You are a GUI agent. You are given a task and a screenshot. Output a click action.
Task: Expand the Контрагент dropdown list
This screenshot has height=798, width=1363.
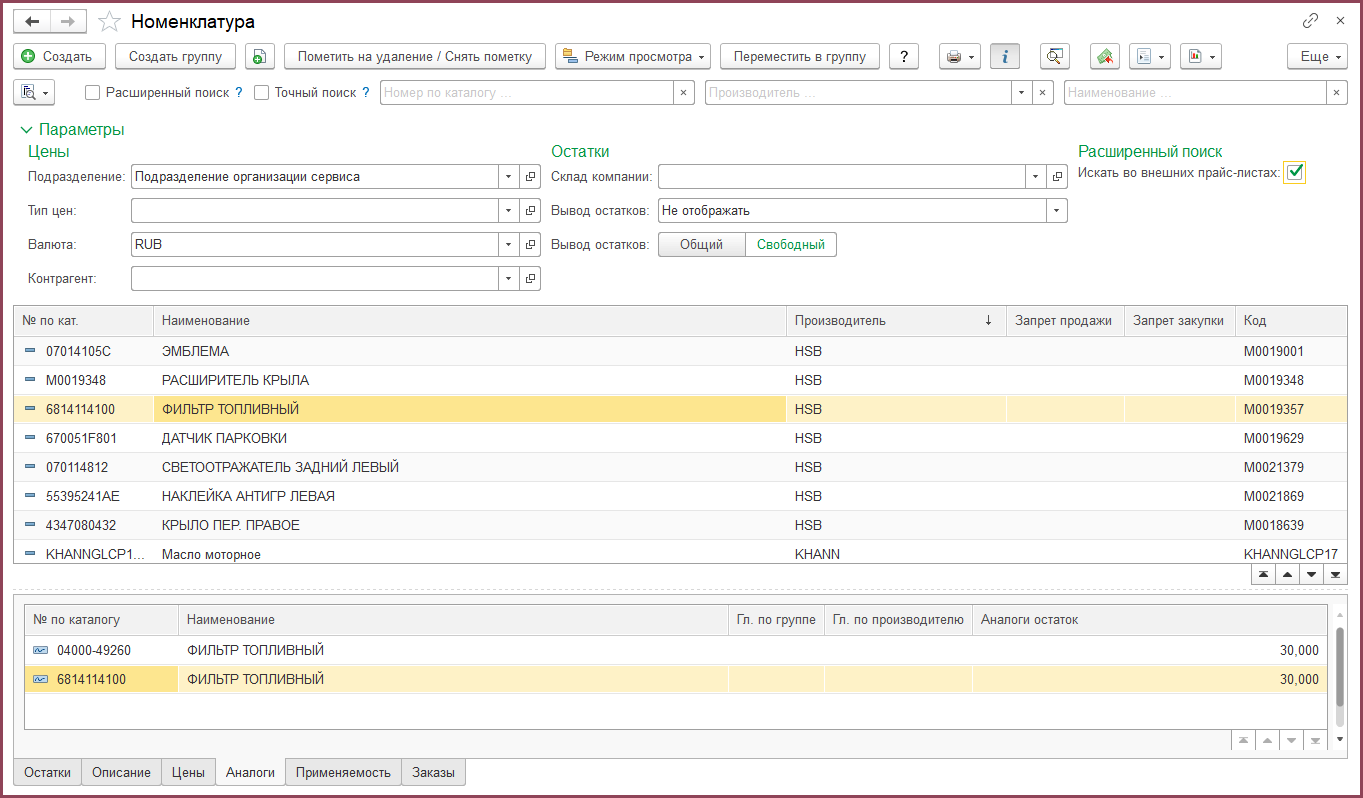click(x=509, y=279)
